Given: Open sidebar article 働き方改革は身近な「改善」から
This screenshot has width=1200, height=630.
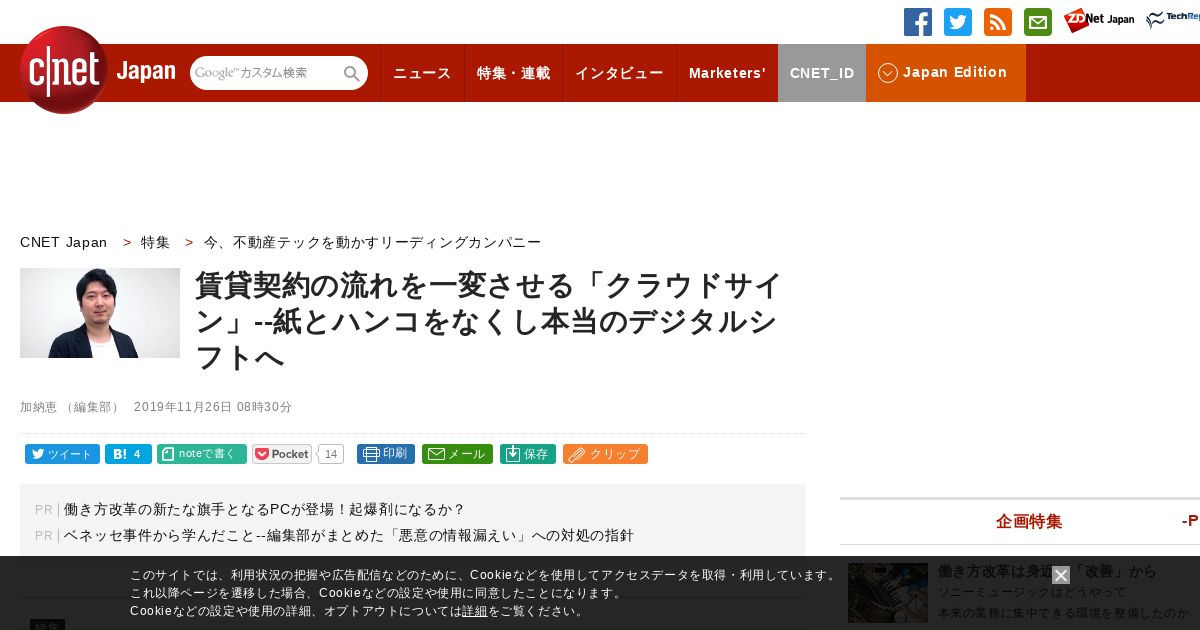Looking at the screenshot, I should pos(1047,571).
